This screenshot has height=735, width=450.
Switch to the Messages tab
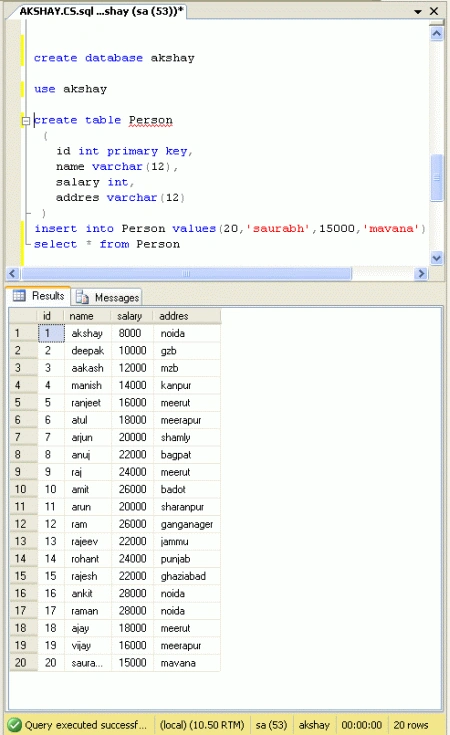[106, 297]
